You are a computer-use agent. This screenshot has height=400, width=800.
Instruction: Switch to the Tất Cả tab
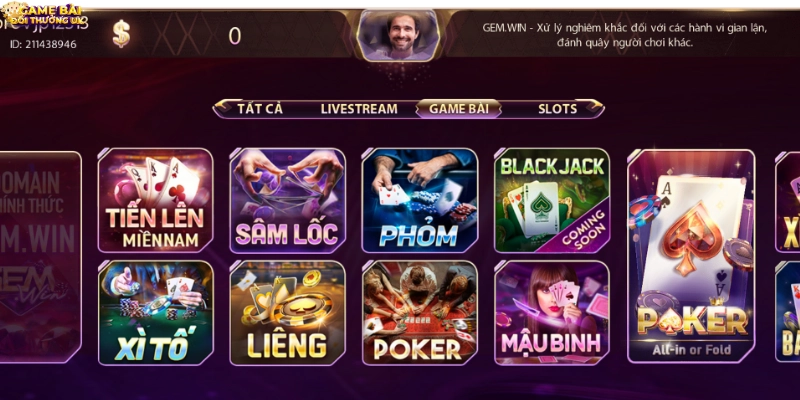point(260,109)
